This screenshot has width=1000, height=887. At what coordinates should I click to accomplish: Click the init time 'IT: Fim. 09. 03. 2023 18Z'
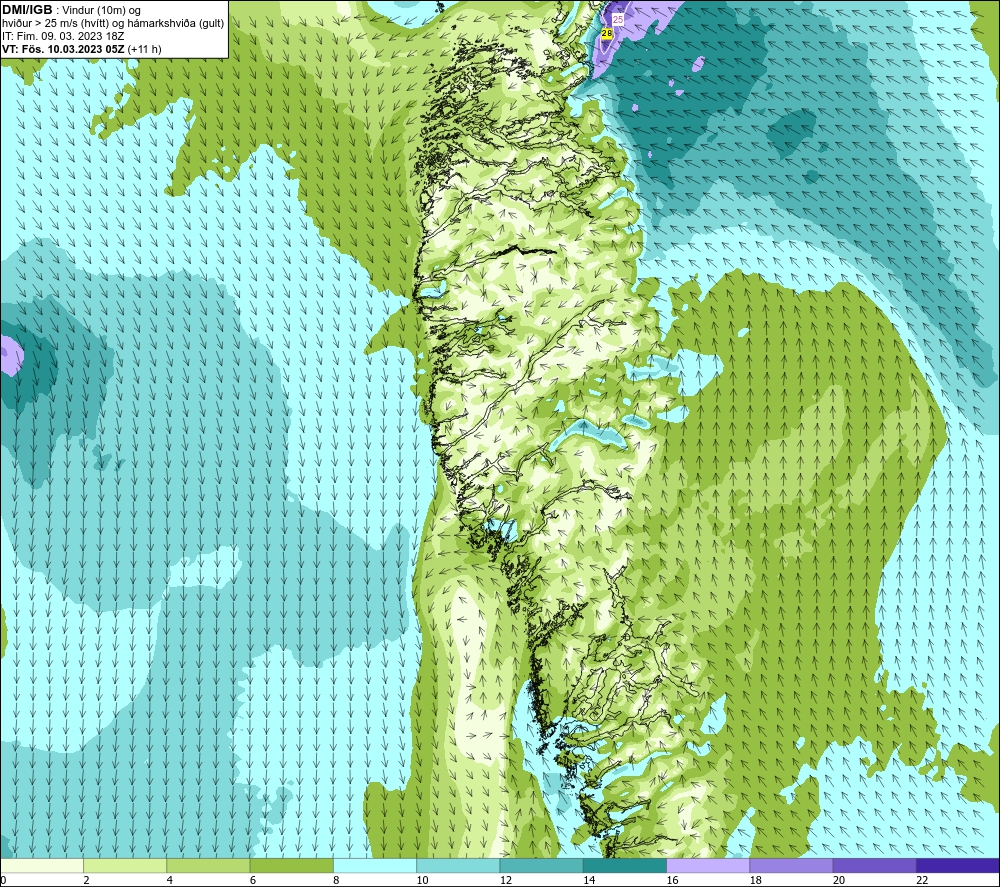click(x=63, y=36)
